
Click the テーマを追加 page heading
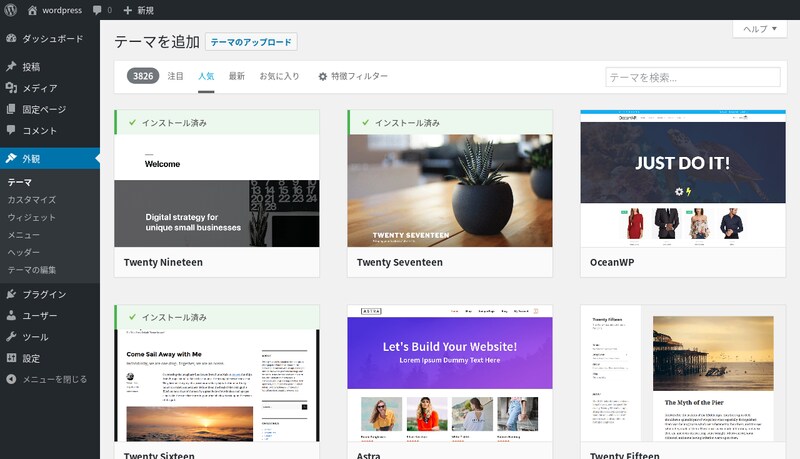157,41
